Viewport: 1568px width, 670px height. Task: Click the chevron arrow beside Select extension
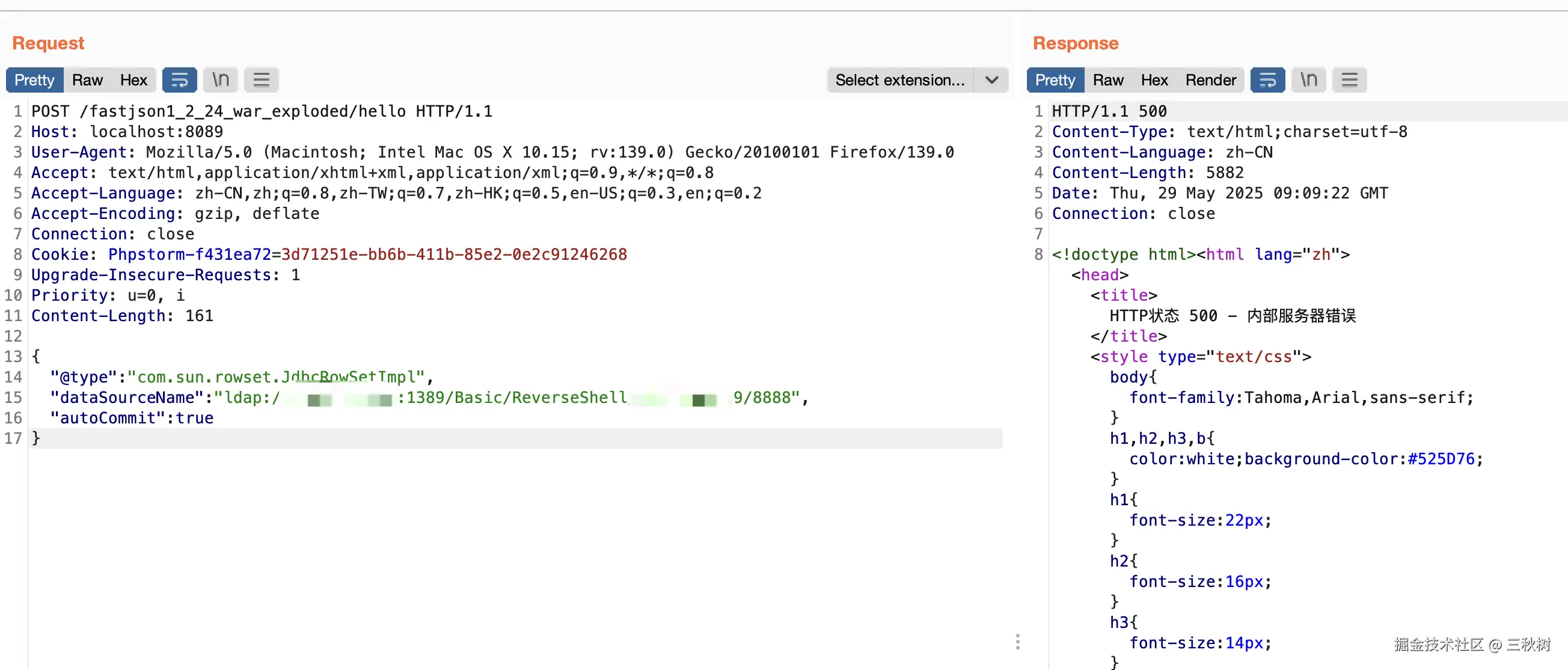pyautogui.click(x=991, y=80)
